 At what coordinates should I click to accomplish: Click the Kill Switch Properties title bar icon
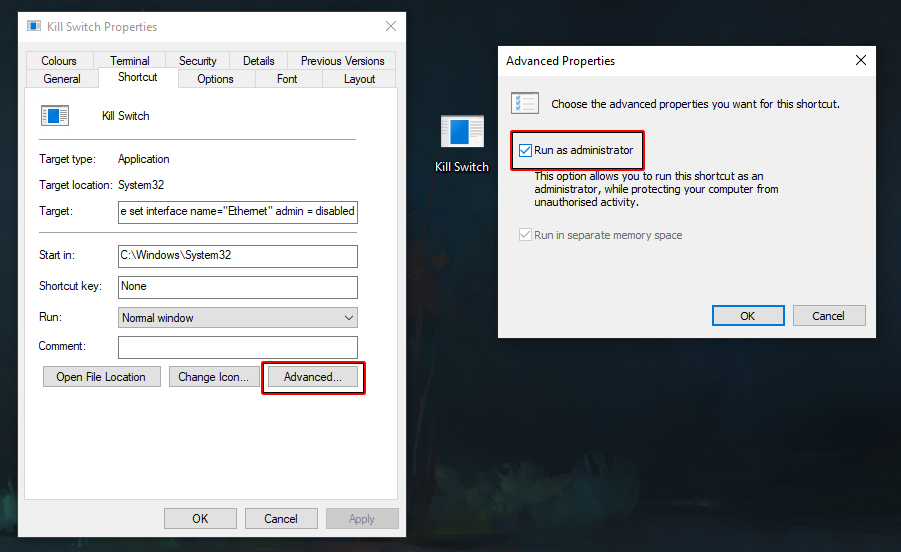34,26
